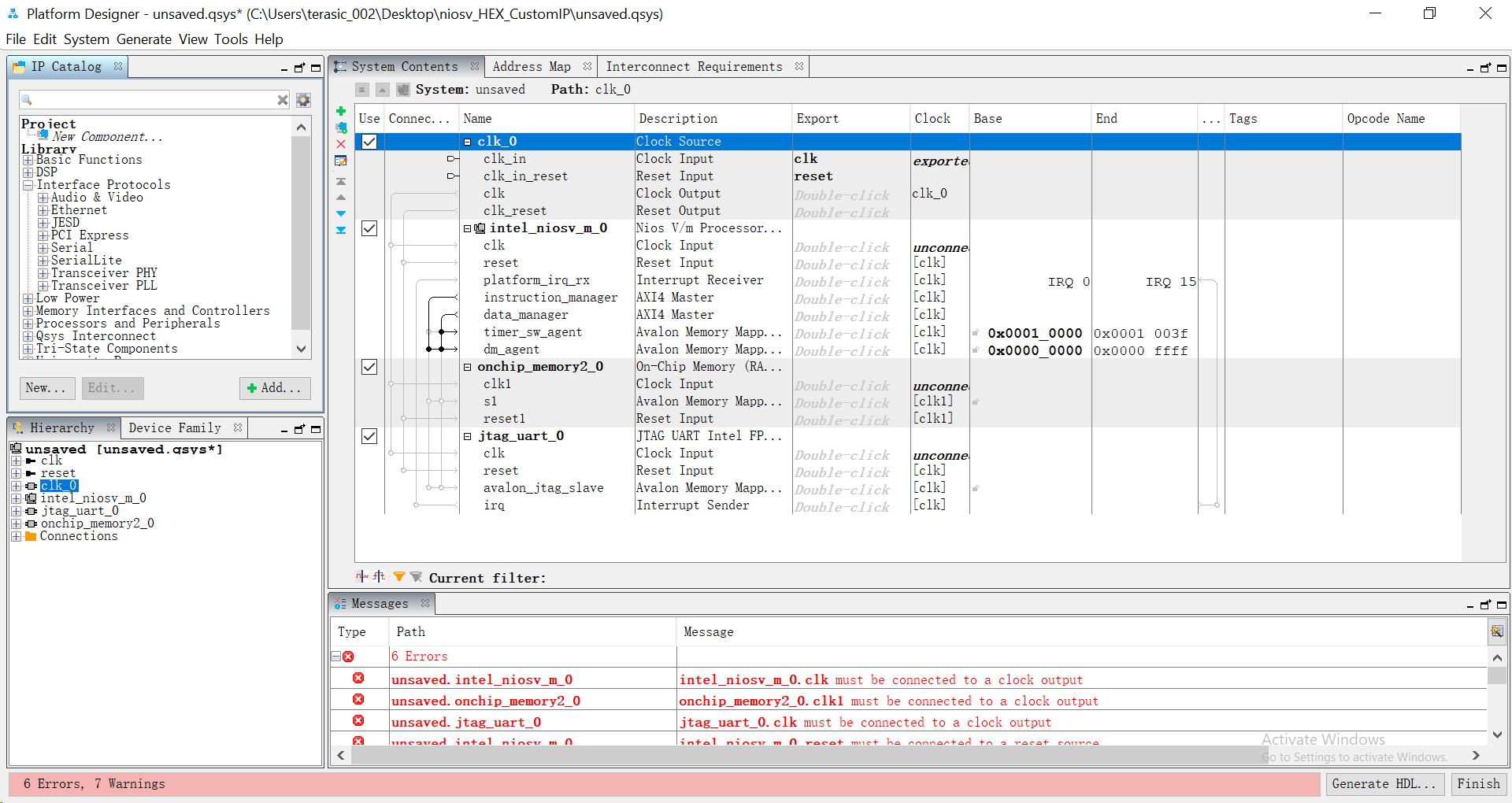The width and height of the screenshot is (1512, 803).
Task: Close the Device Family tab
Action: (238, 427)
